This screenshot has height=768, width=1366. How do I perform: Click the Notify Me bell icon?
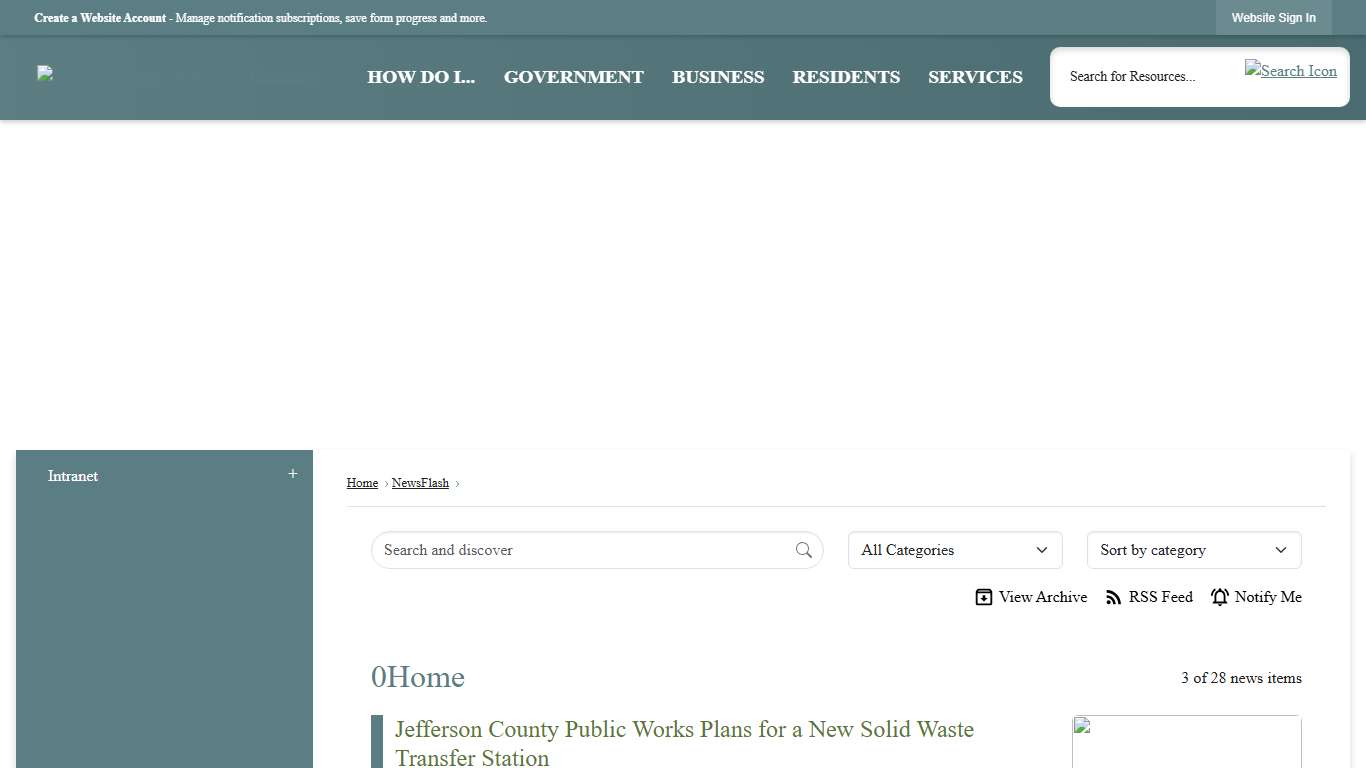1219,597
